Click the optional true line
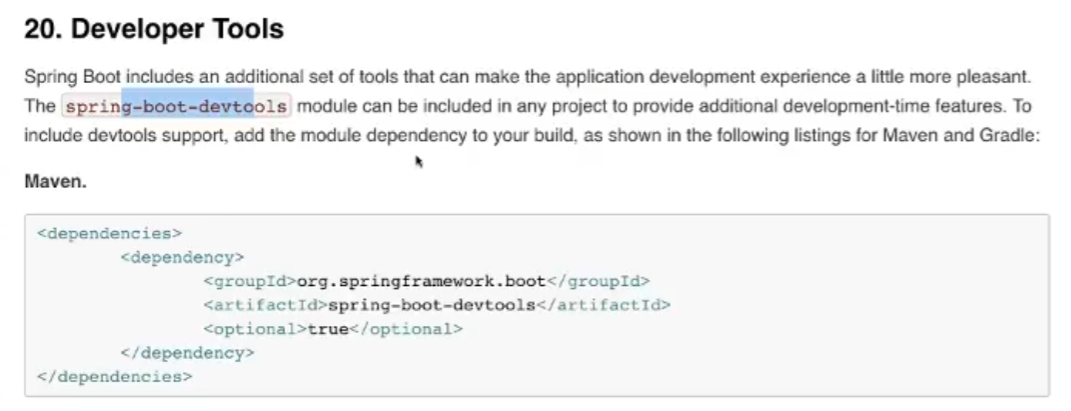The width and height of the screenshot is (1071, 411). pos(333,329)
